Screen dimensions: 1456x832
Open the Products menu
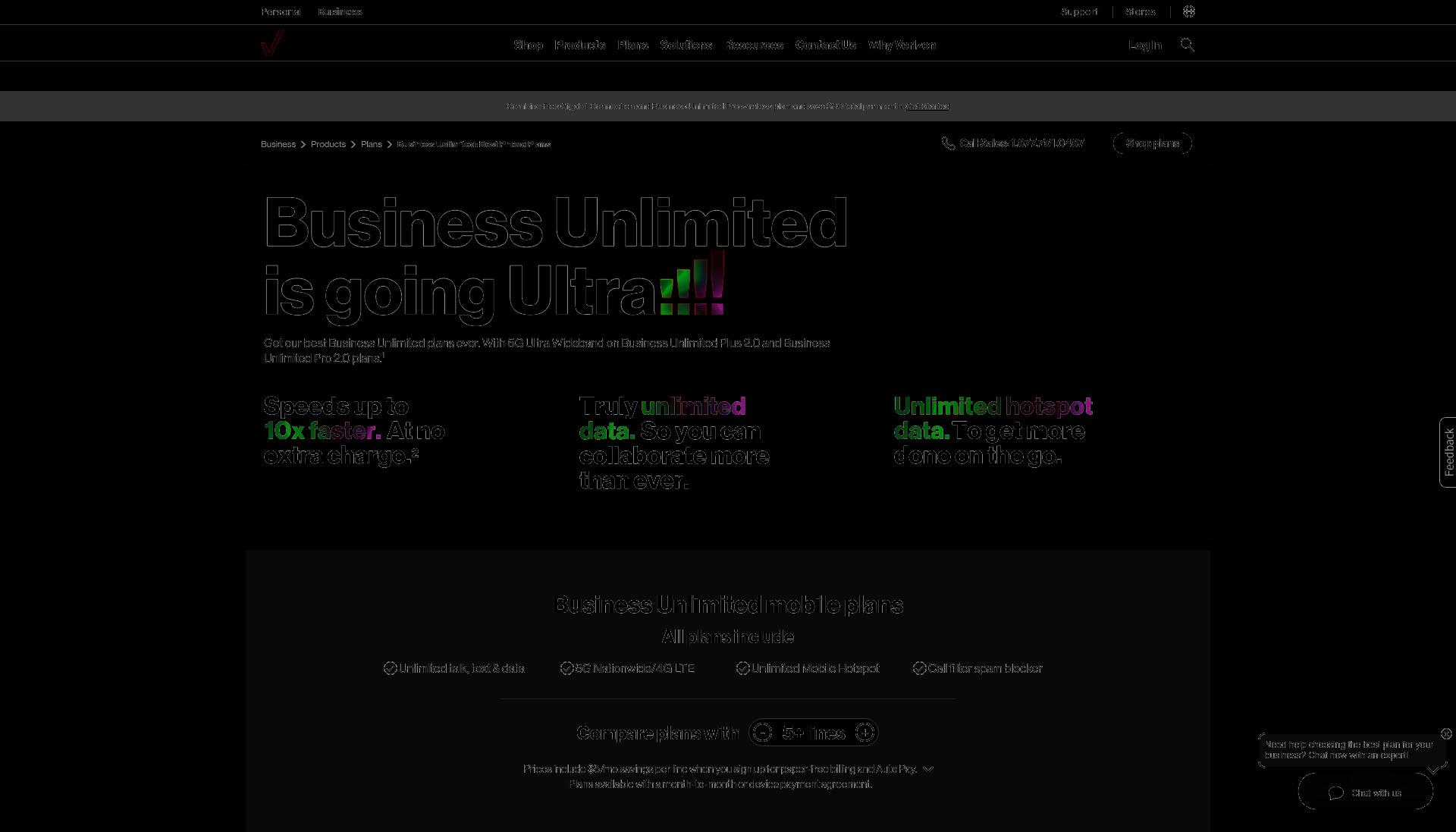click(x=580, y=45)
